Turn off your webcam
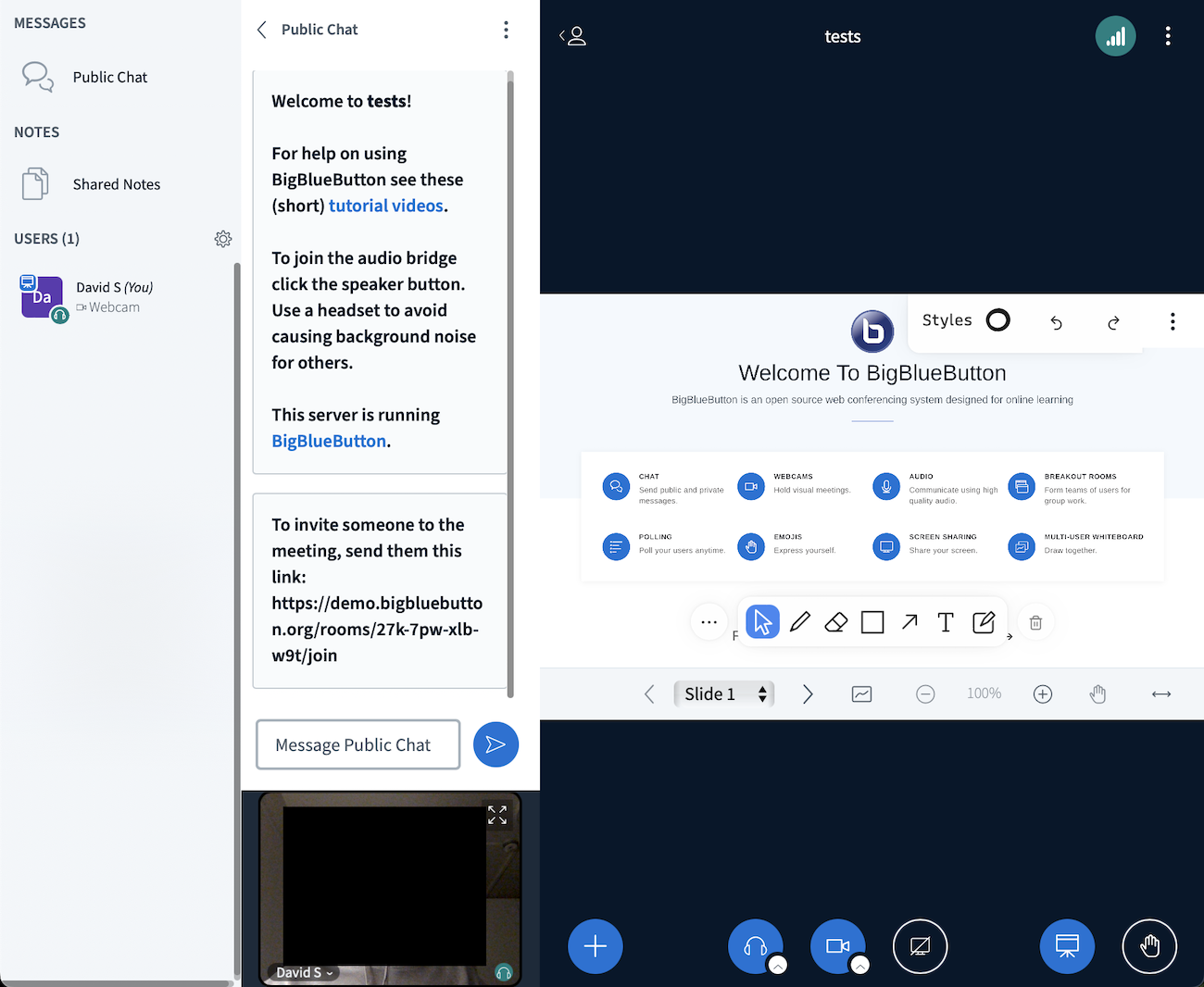Viewport: 1204px width, 987px height. [x=837, y=944]
